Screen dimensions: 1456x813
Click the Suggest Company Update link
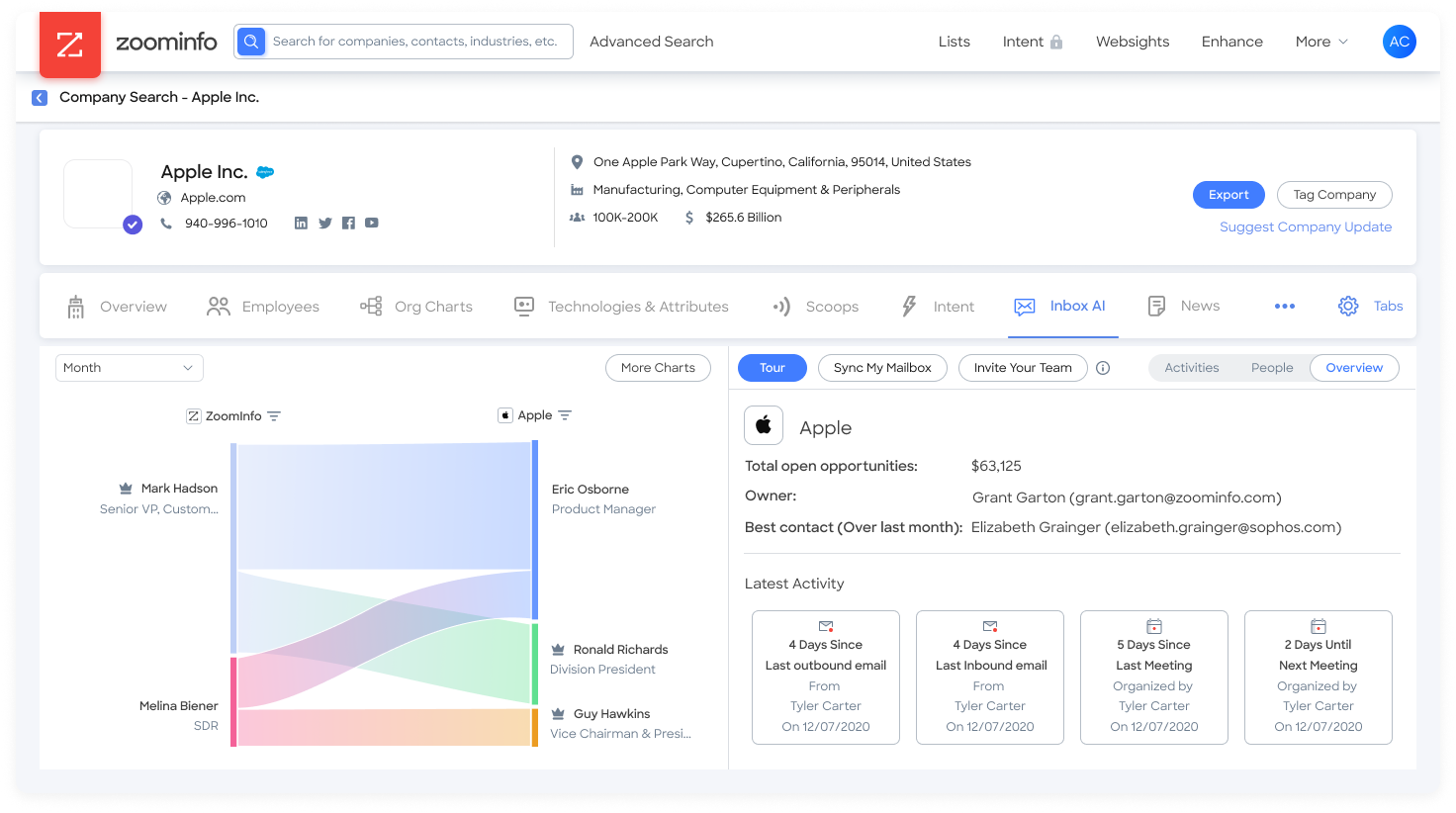1306,227
